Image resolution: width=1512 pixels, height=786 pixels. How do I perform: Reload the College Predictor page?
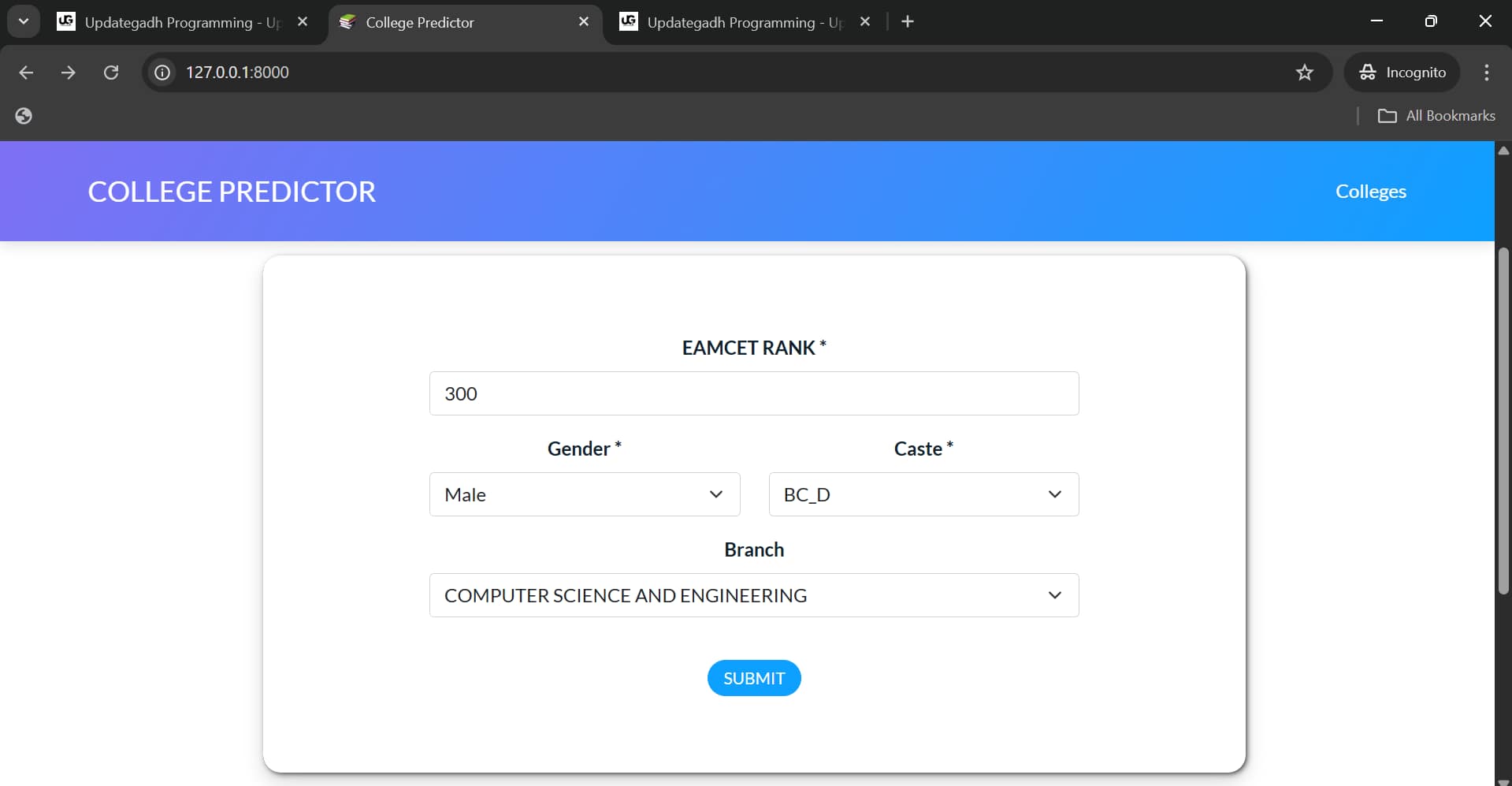point(111,73)
